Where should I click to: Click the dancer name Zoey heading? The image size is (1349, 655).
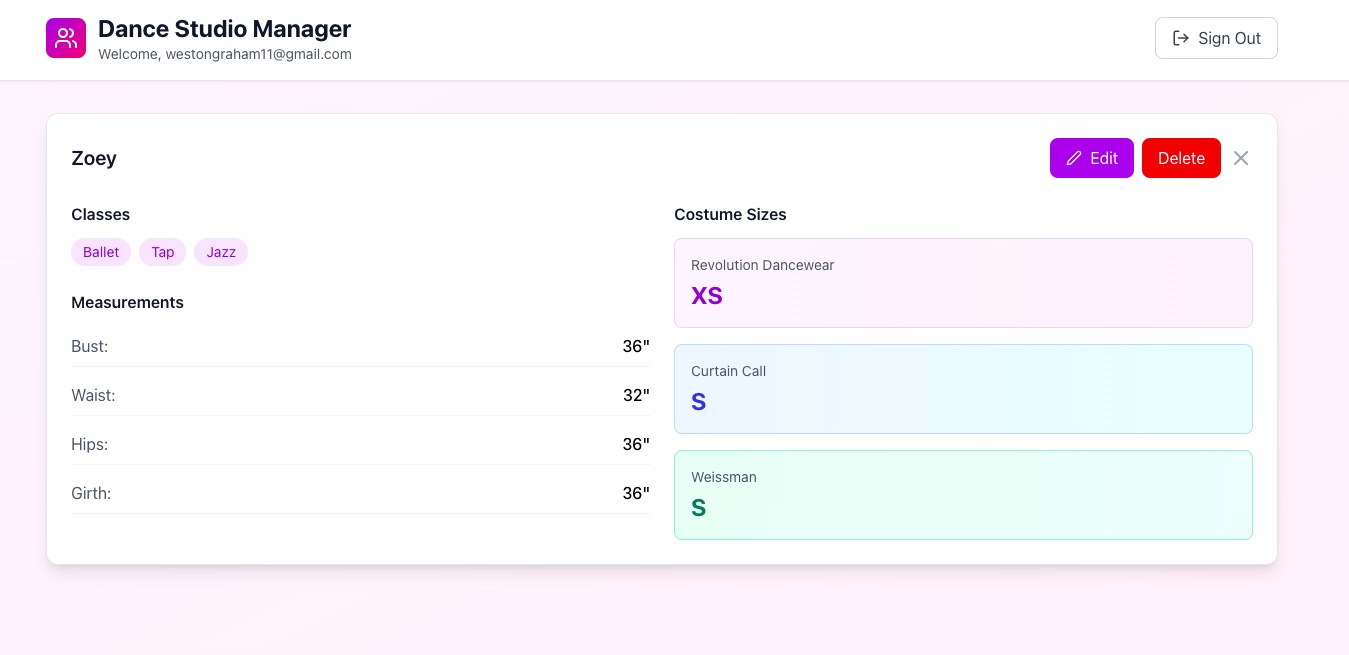94,158
